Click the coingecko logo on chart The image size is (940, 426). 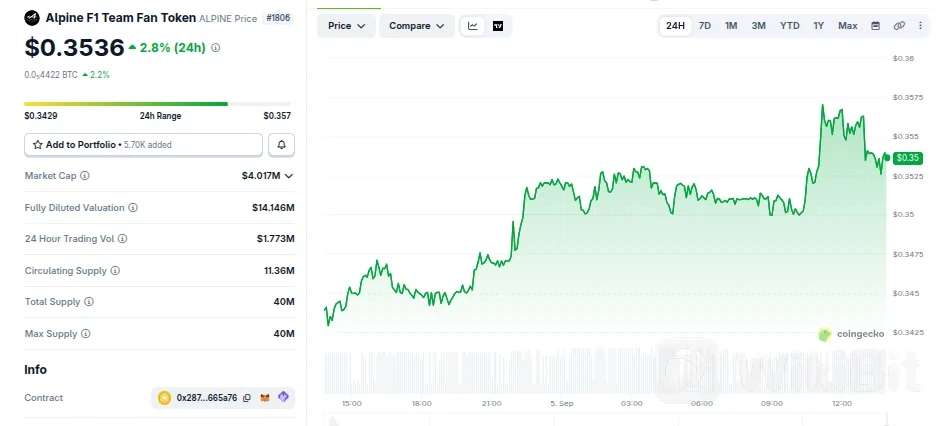pos(851,334)
